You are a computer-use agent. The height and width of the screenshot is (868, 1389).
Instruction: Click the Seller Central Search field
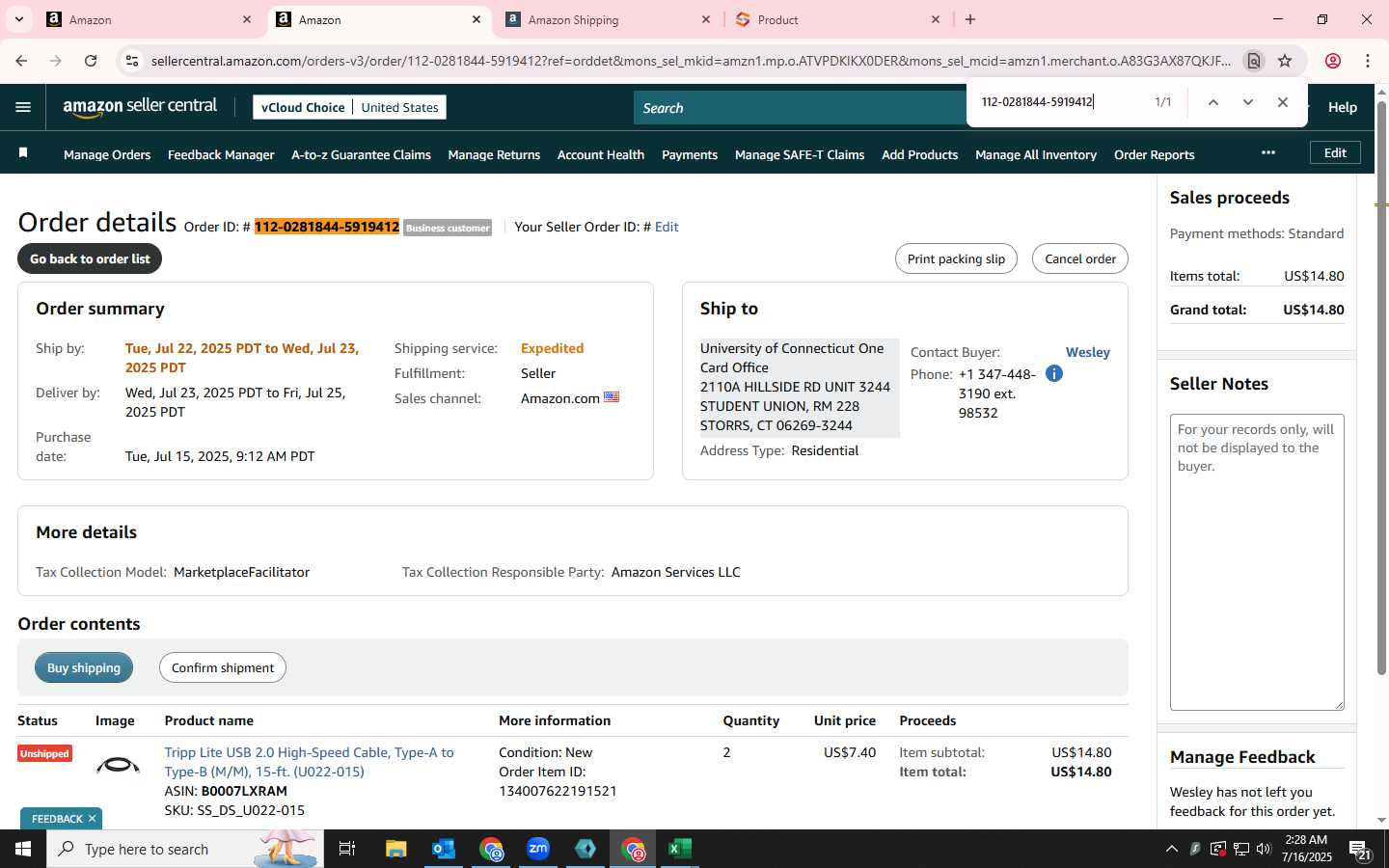pyautogui.click(x=801, y=108)
